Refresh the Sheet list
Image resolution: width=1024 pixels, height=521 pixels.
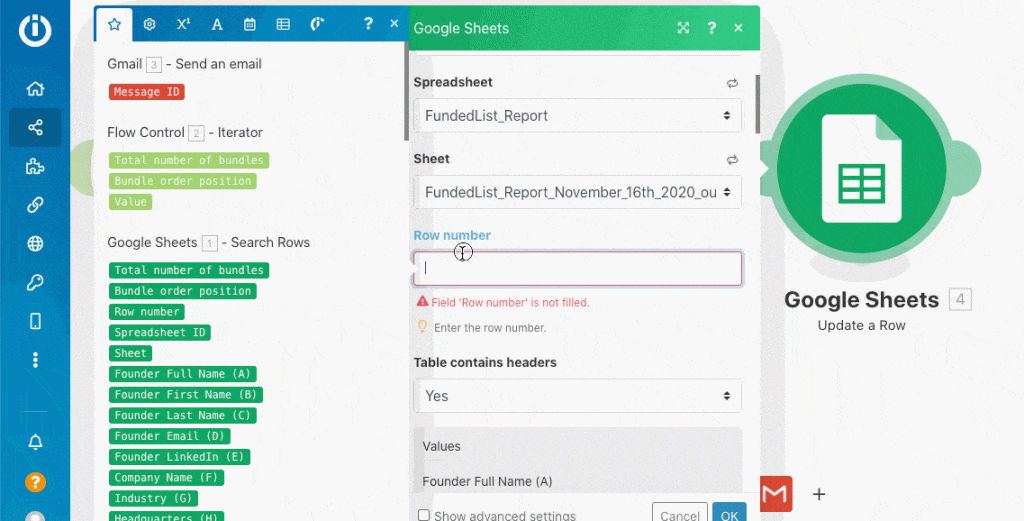coord(732,159)
